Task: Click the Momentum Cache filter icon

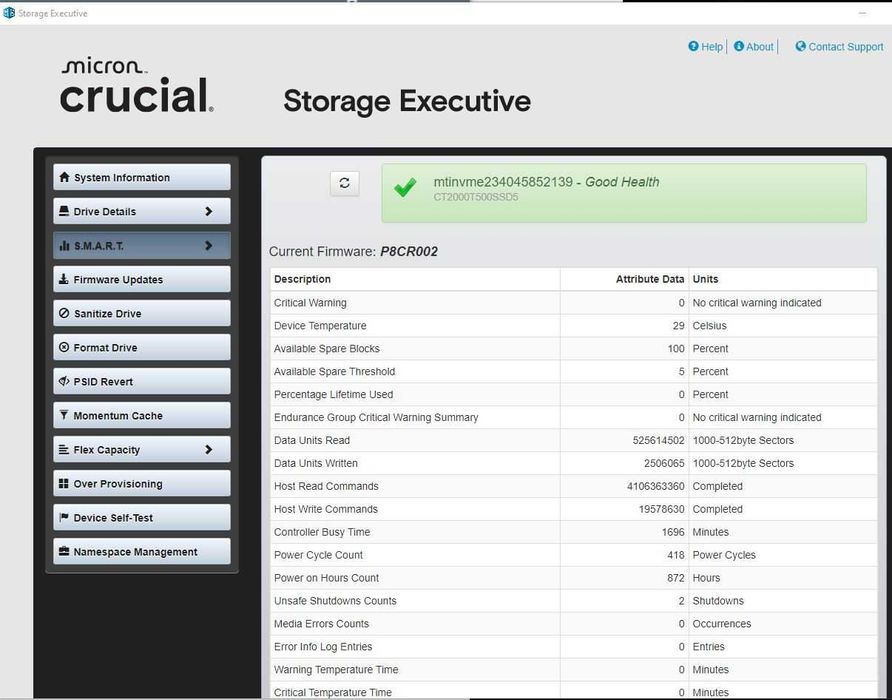Action: point(64,415)
